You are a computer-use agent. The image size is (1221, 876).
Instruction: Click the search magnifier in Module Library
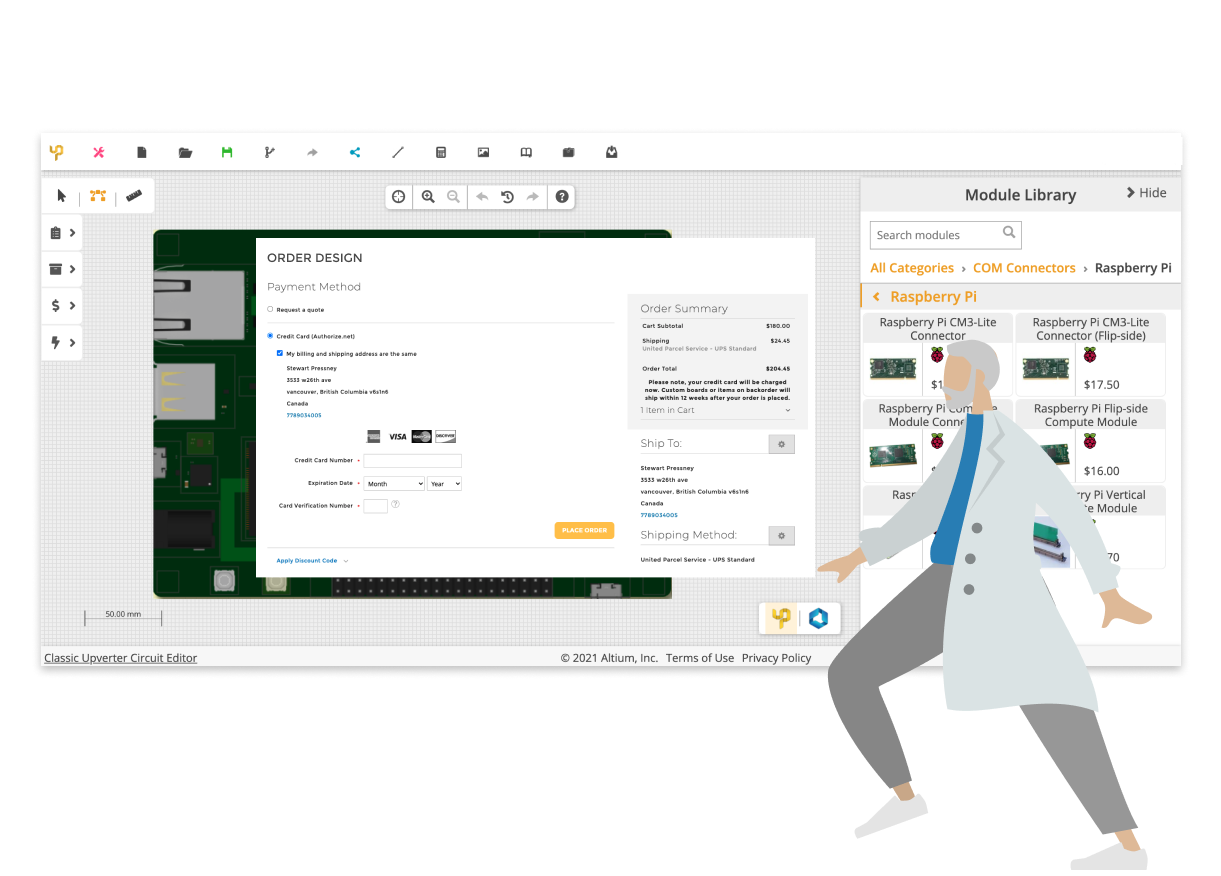click(1009, 233)
